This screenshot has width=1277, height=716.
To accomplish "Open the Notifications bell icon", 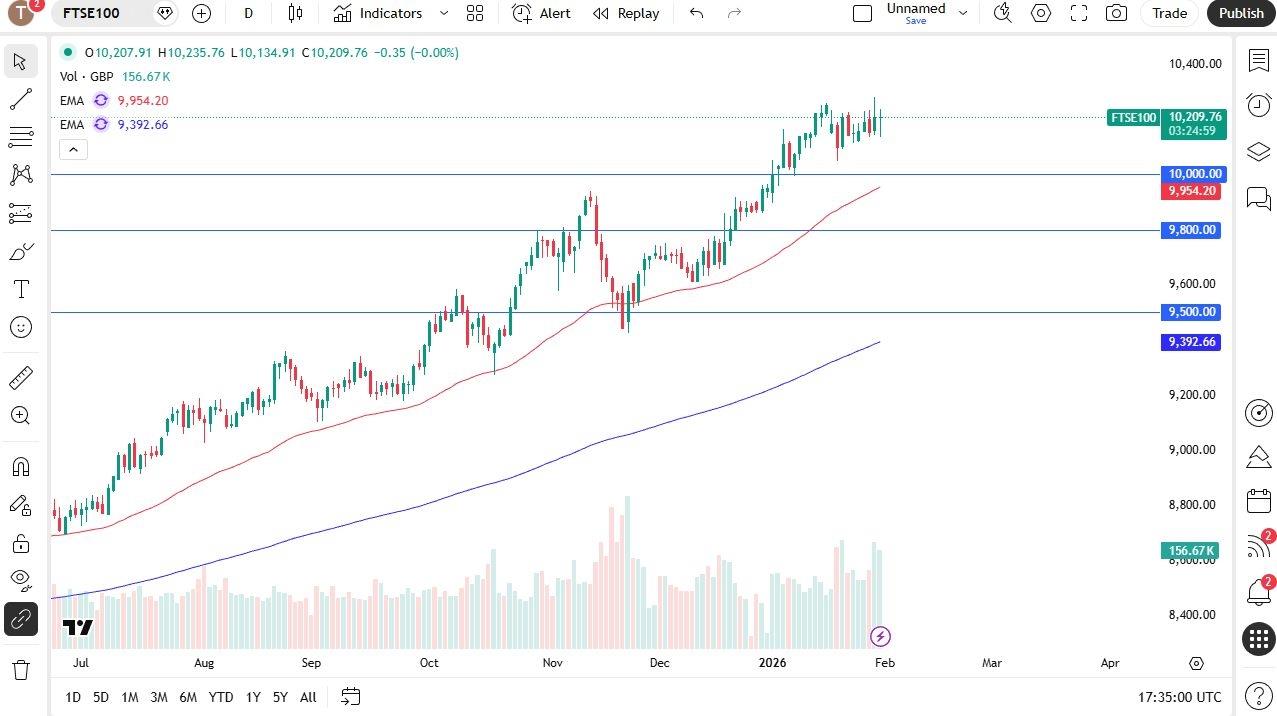I will pos(1258,593).
